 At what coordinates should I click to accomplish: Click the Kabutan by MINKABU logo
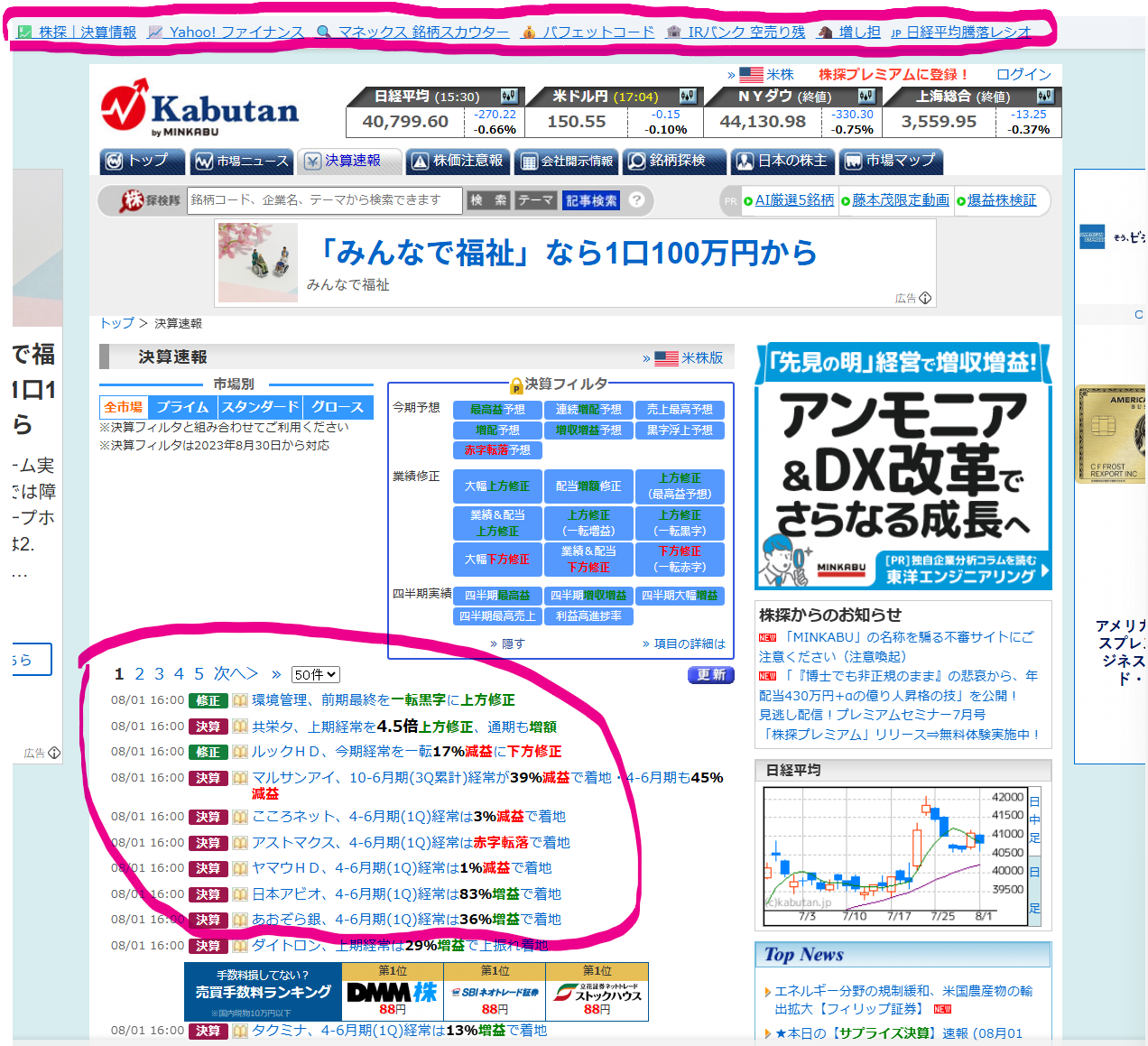pyautogui.click(x=199, y=108)
